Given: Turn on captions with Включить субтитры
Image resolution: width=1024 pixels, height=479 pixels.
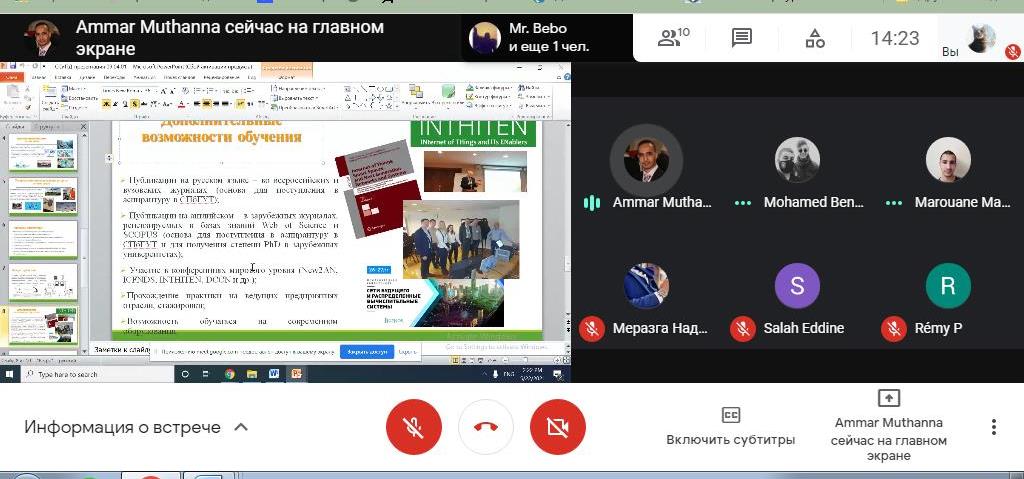Looking at the screenshot, I should point(730,427).
